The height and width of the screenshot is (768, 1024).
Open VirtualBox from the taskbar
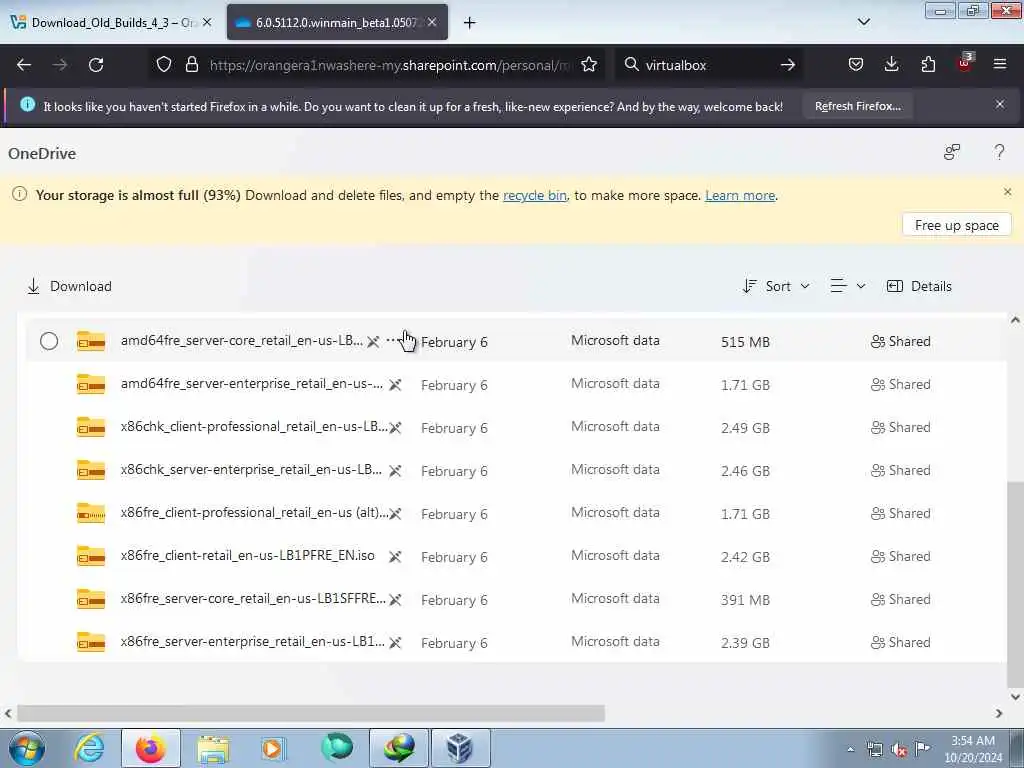pyautogui.click(x=460, y=748)
